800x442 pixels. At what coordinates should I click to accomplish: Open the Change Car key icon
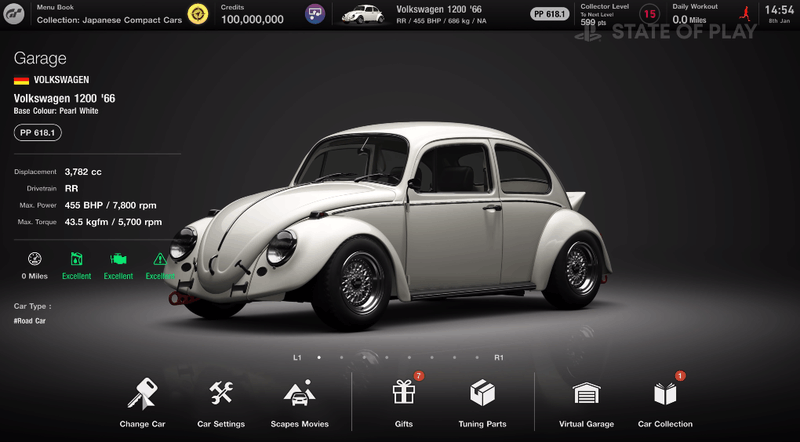[x=142, y=394]
